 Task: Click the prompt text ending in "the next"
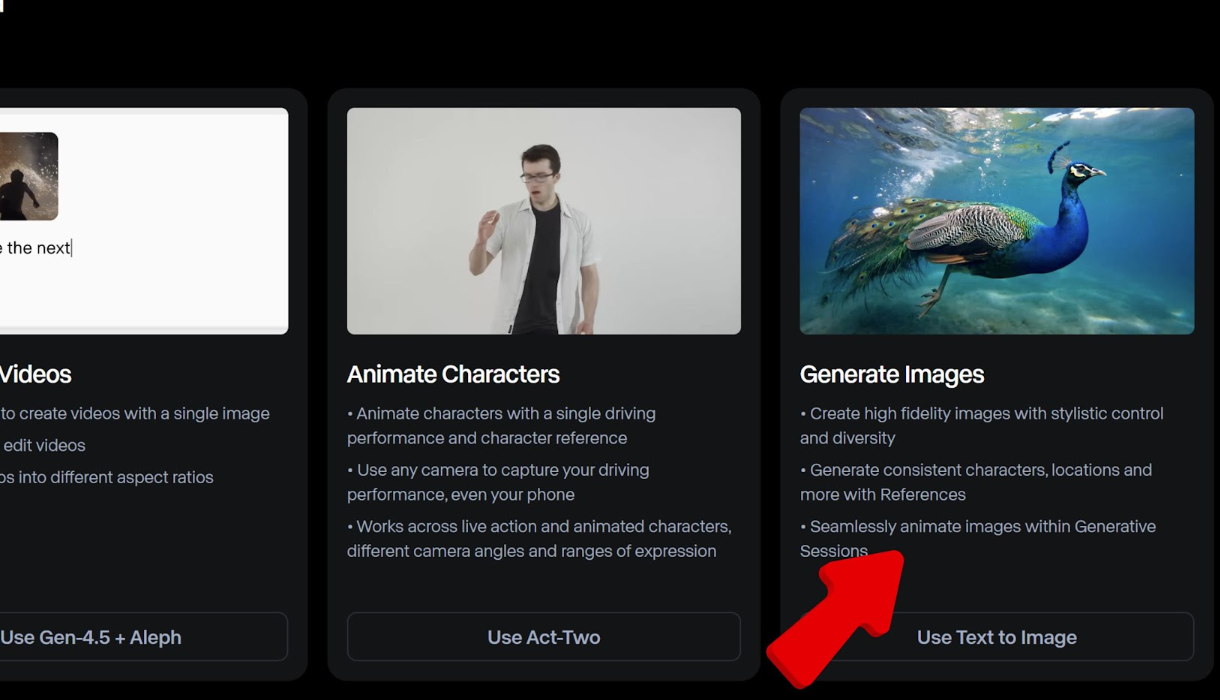38,248
